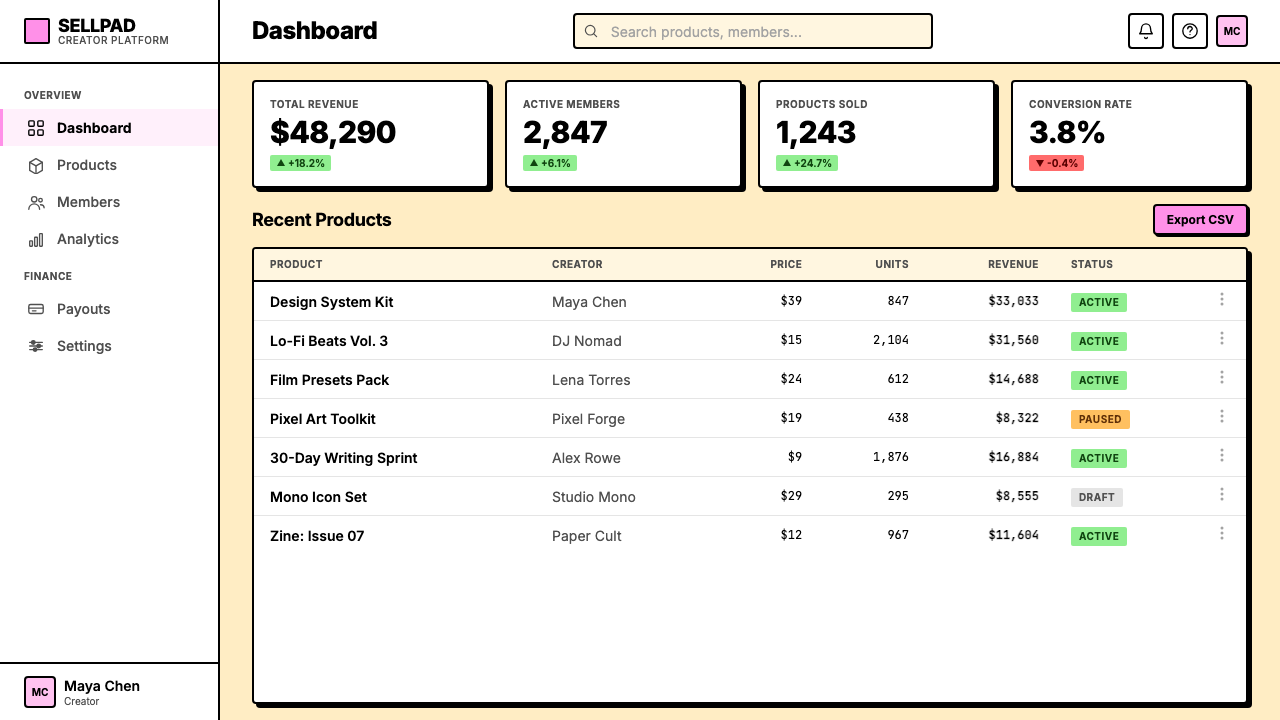This screenshot has height=720, width=1280.
Task: Click revenue value $33,033
Action: (x=1013, y=300)
